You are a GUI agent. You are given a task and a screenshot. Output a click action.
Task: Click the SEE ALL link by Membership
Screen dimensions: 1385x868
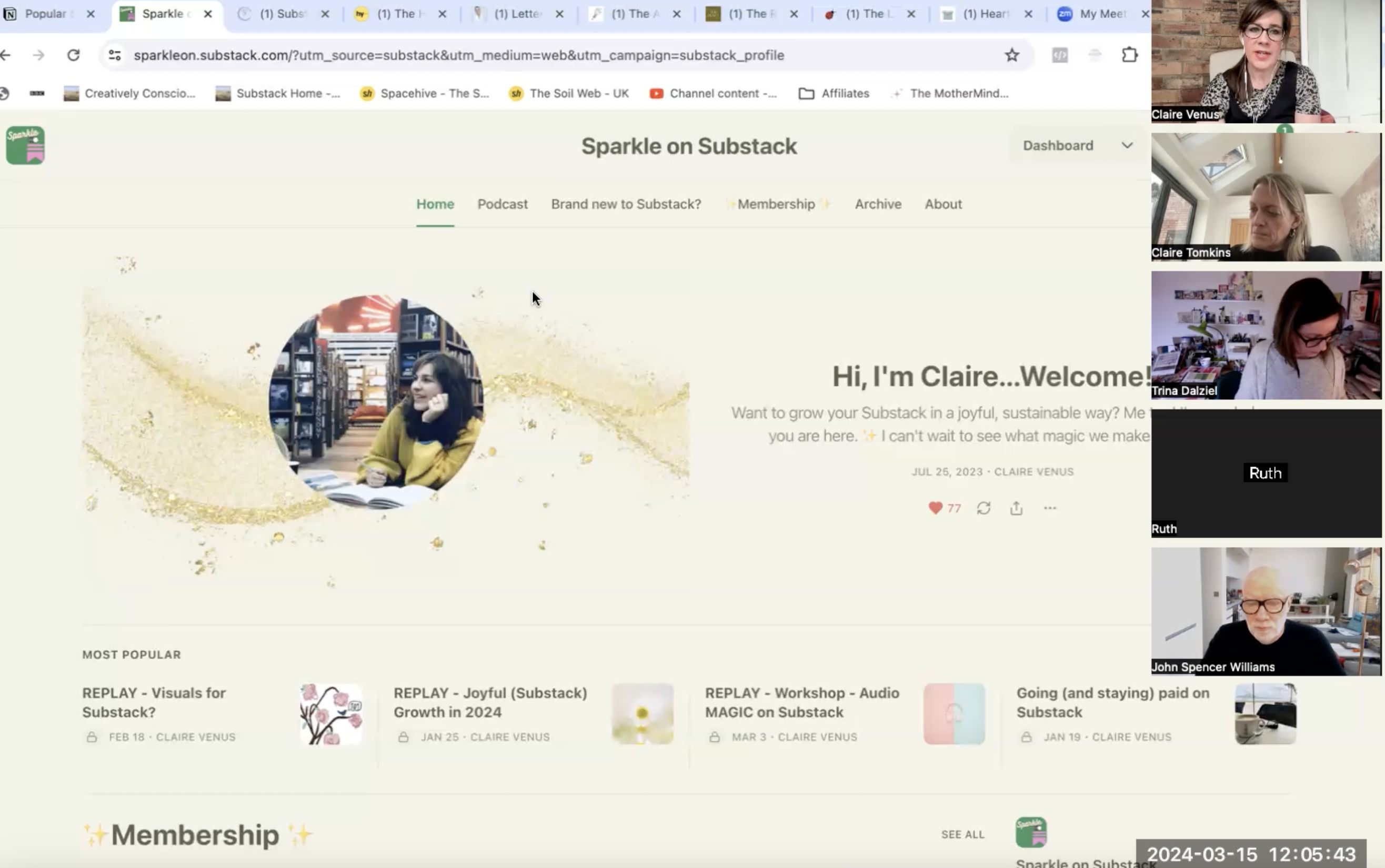click(962, 834)
